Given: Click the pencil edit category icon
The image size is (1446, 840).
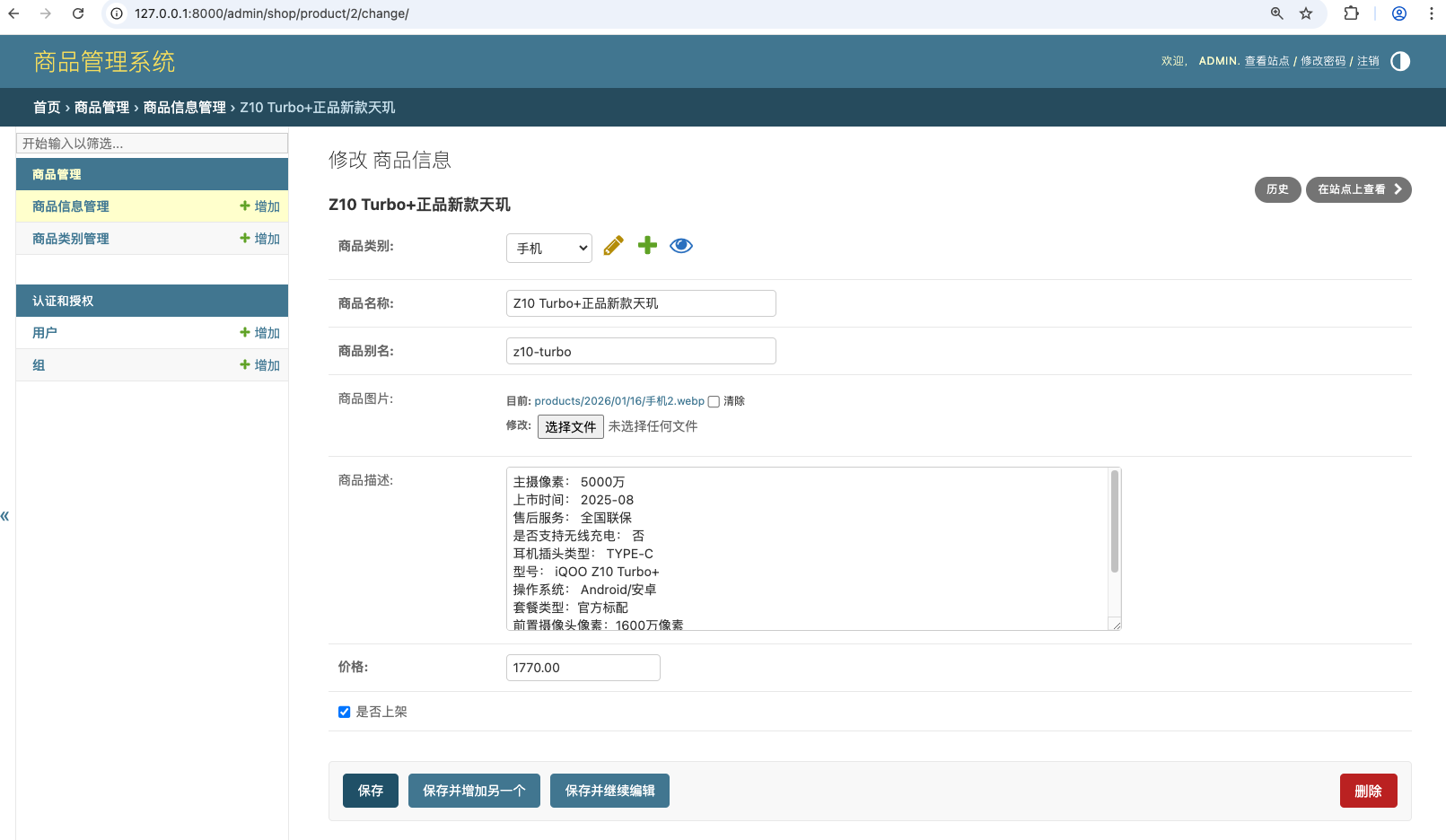Looking at the screenshot, I should pos(614,246).
